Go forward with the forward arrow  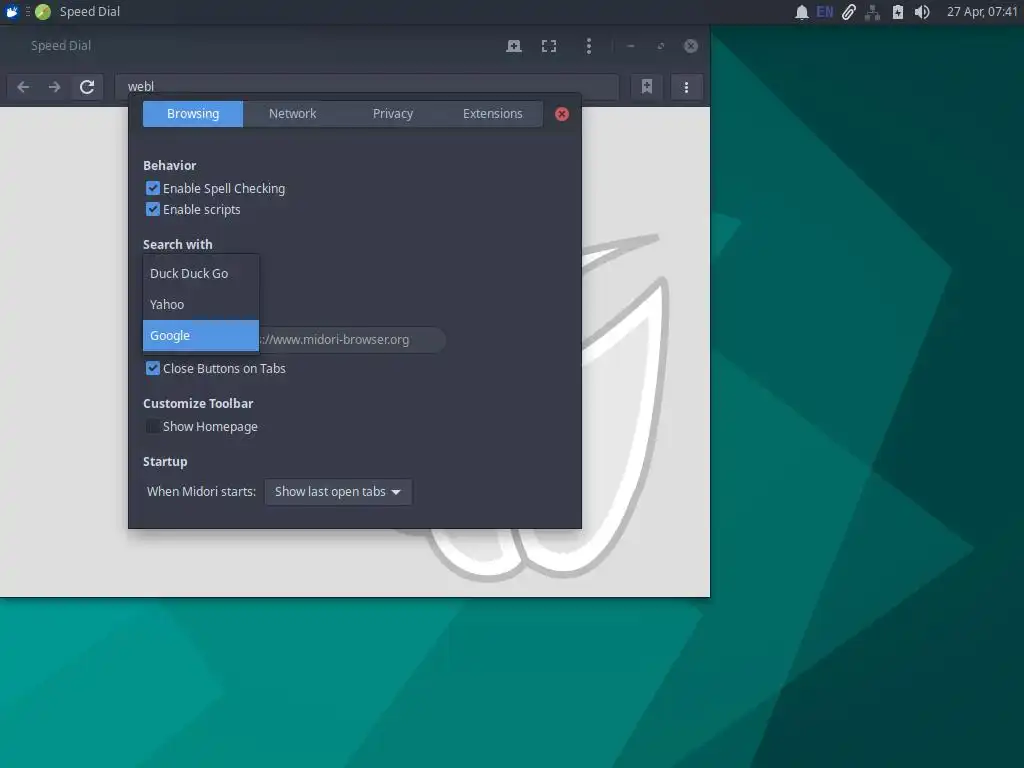(55, 87)
